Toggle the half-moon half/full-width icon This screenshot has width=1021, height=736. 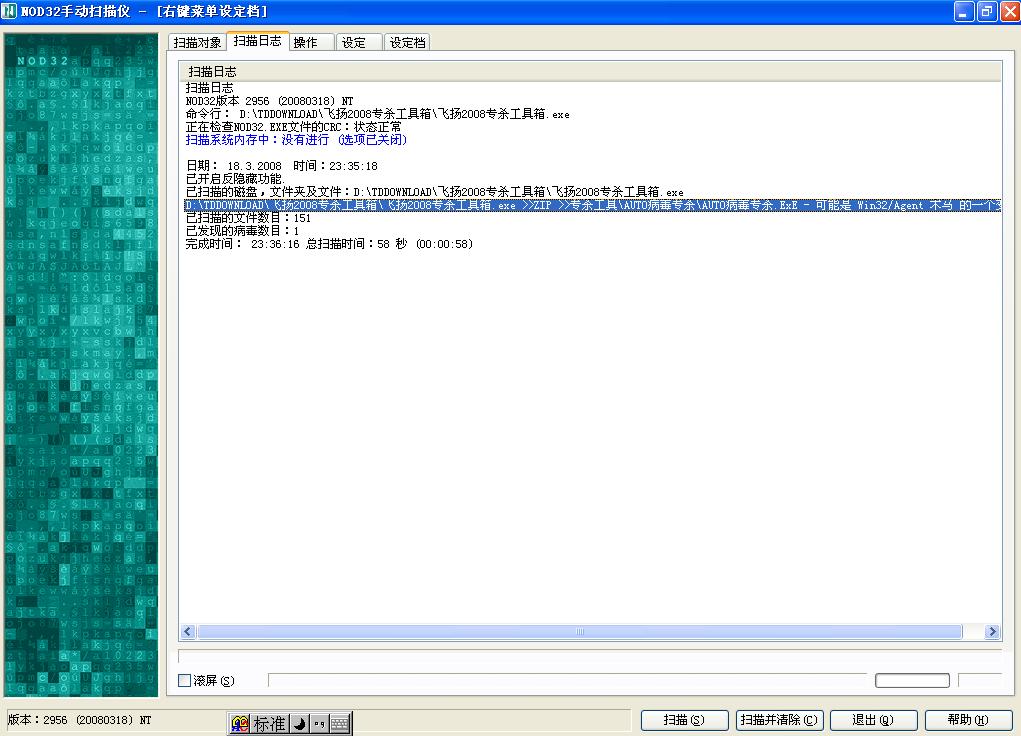pyautogui.click(x=300, y=723)
